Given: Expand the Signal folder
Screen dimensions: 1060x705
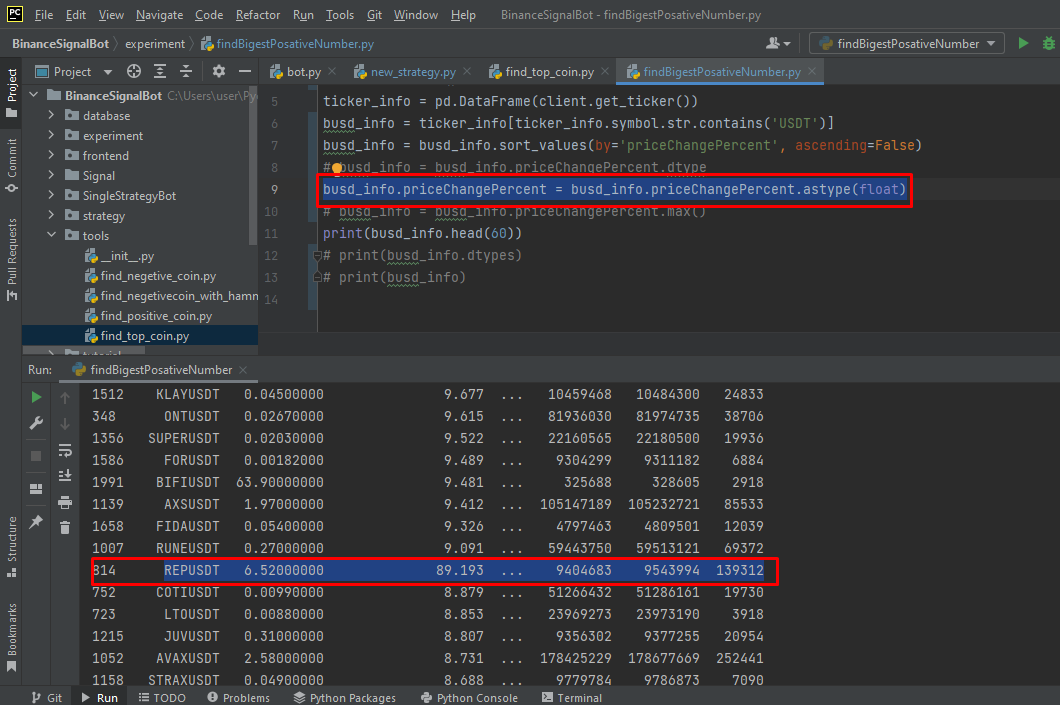Looking at the screenshot, I should (51, 175).
